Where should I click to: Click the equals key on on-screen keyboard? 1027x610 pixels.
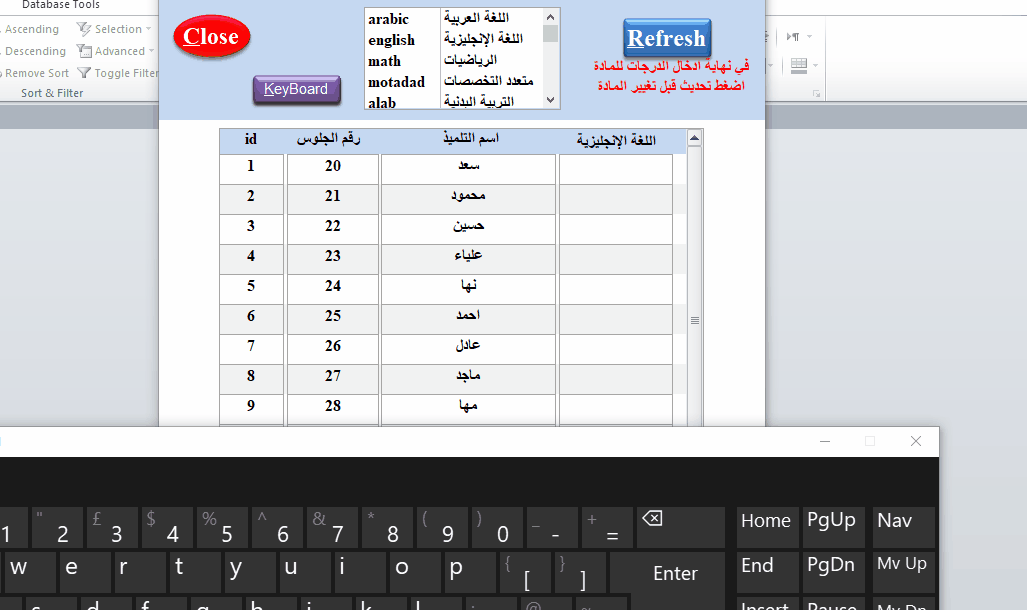[x=607, y=527]
